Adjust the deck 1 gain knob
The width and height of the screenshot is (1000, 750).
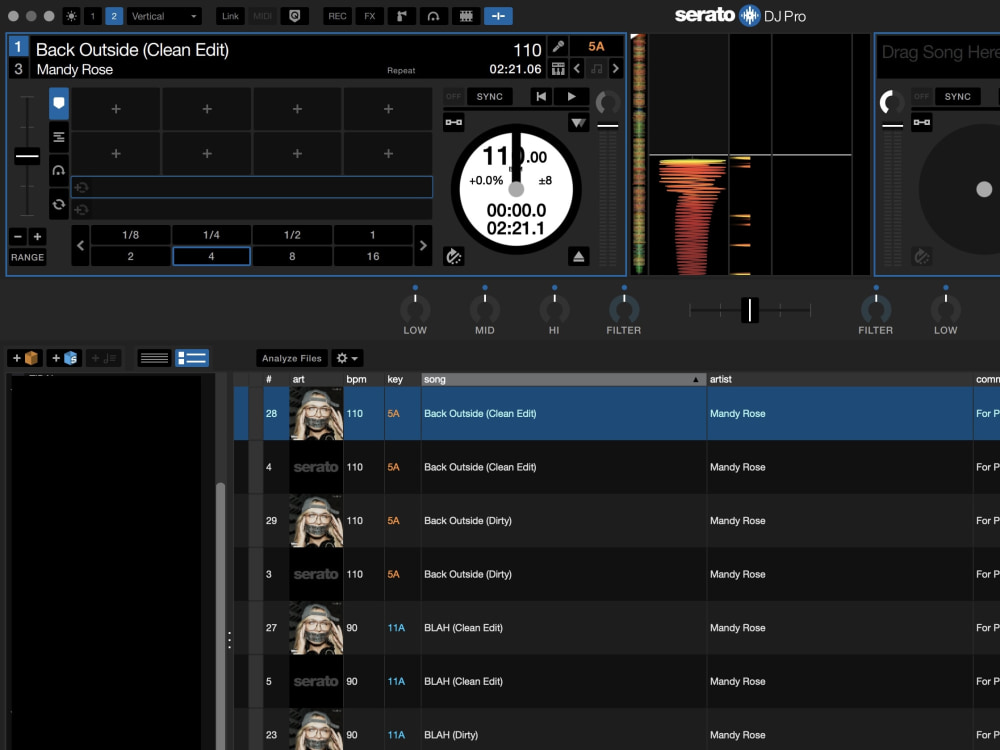click(607, 103)
